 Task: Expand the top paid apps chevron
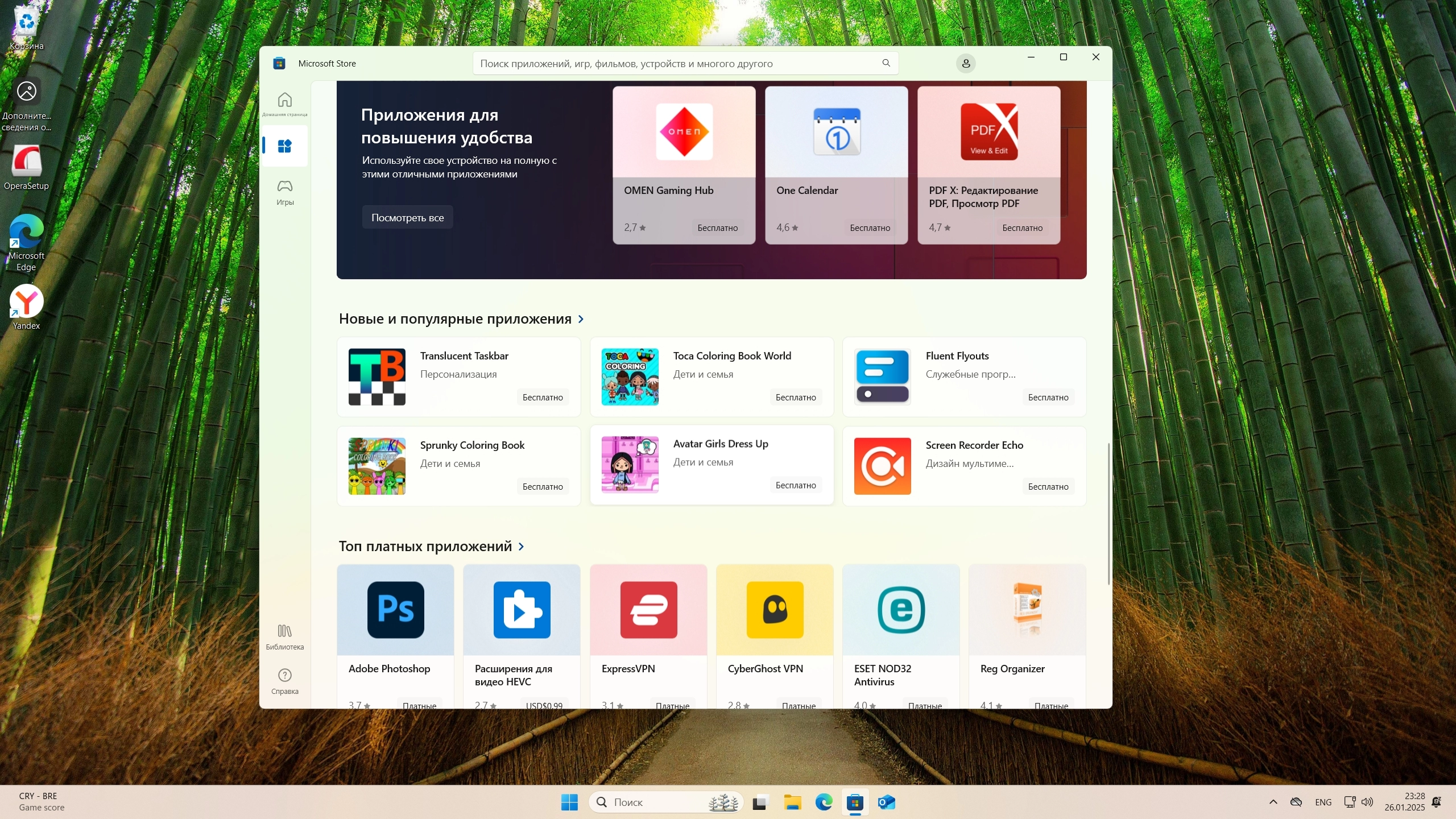point(521,547)
